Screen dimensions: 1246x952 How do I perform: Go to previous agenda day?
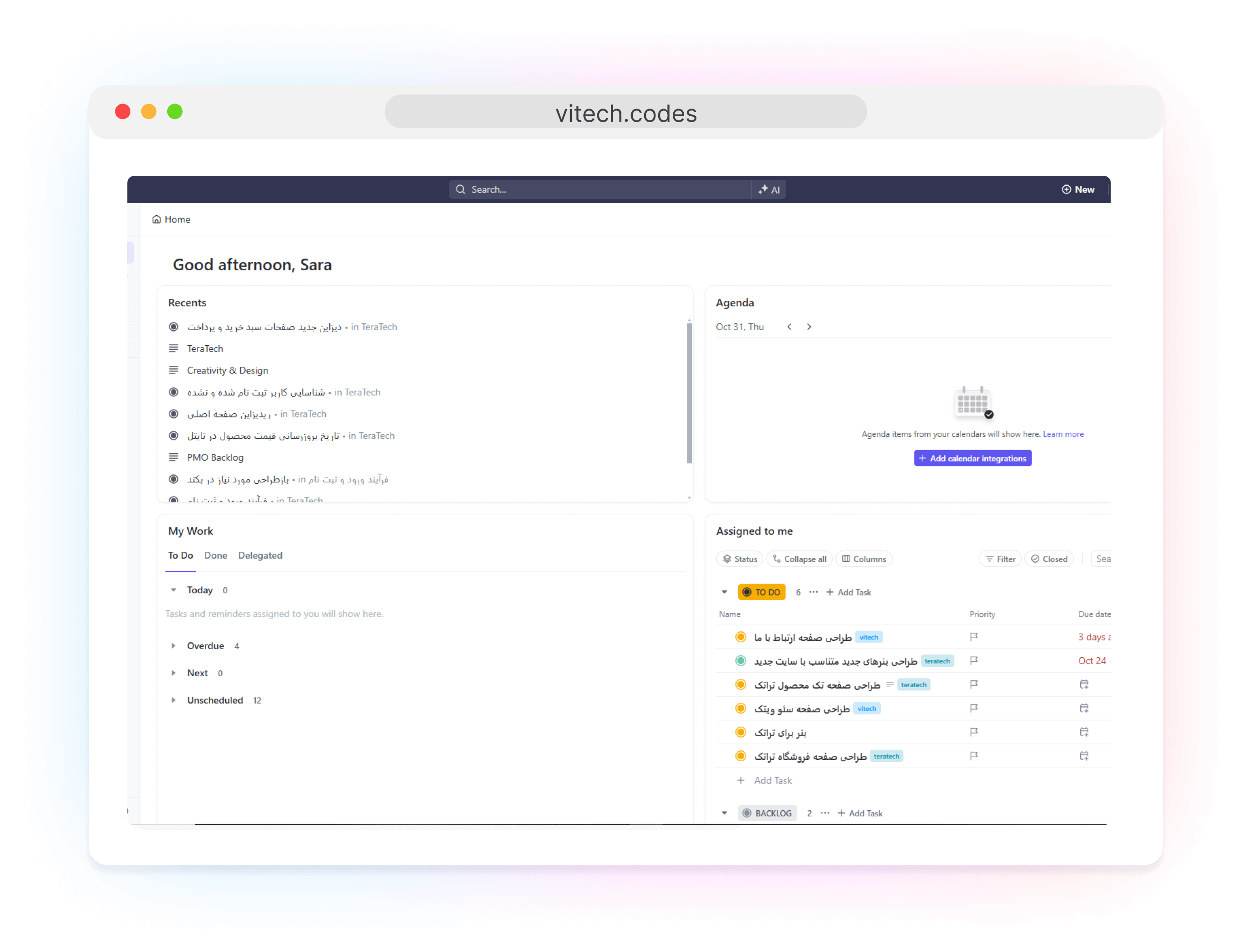point(789,327)
